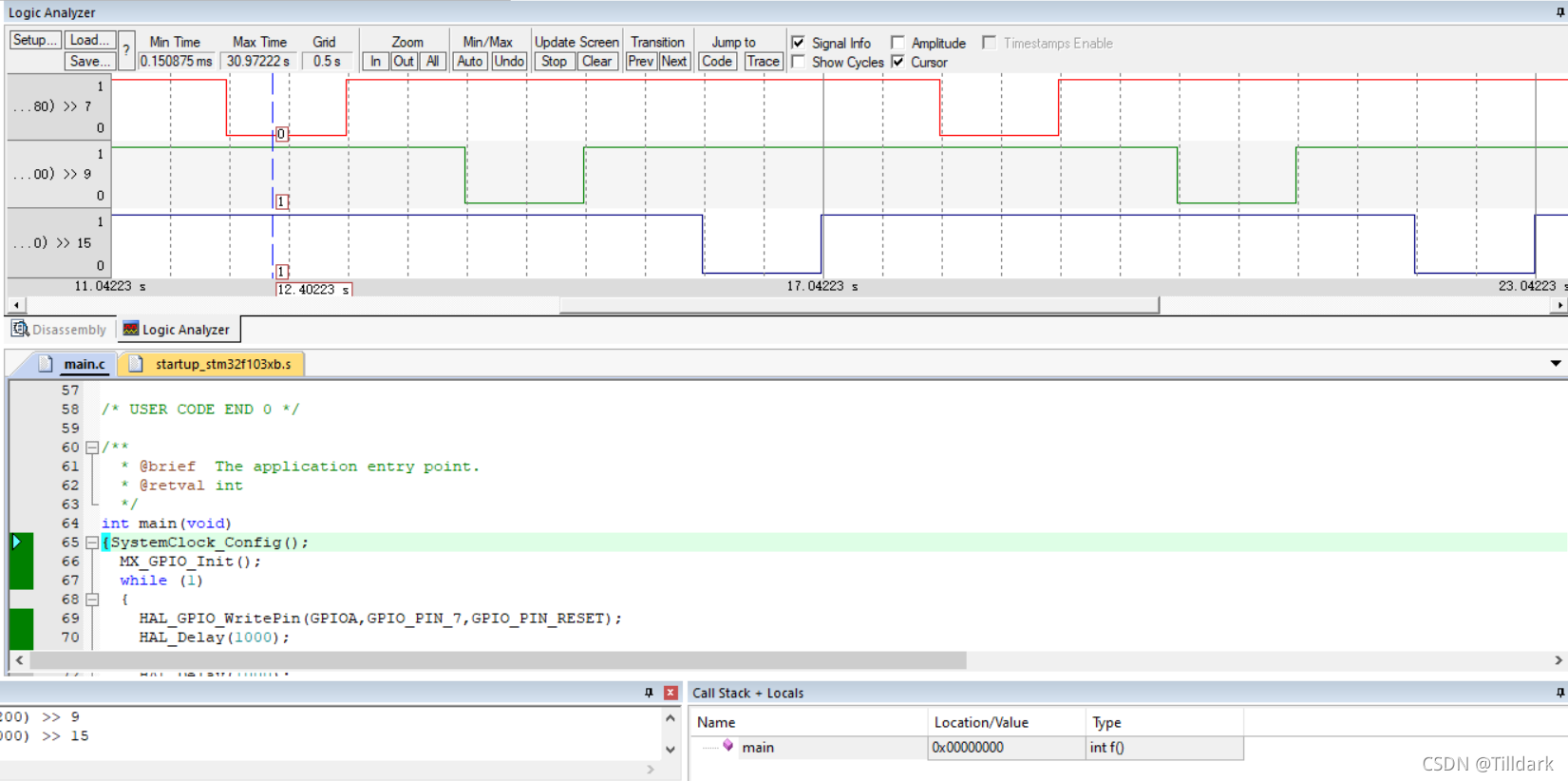1568x781 pixels.
Task: Click Zoom All button
Action: [432, 61]
